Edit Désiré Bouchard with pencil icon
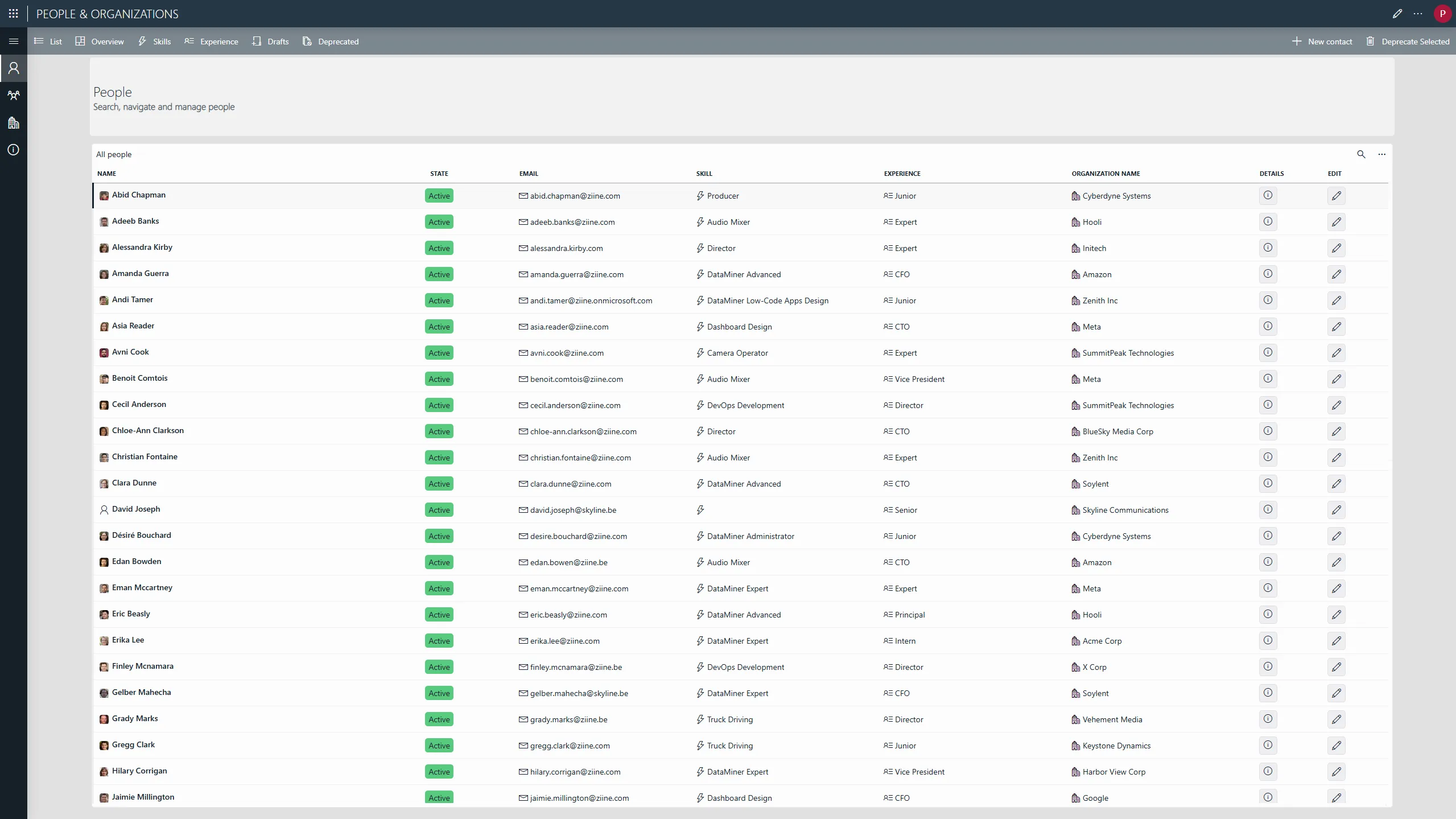Image resolution: width=1456 pixels, height=819 pixels. point(1336,536)
